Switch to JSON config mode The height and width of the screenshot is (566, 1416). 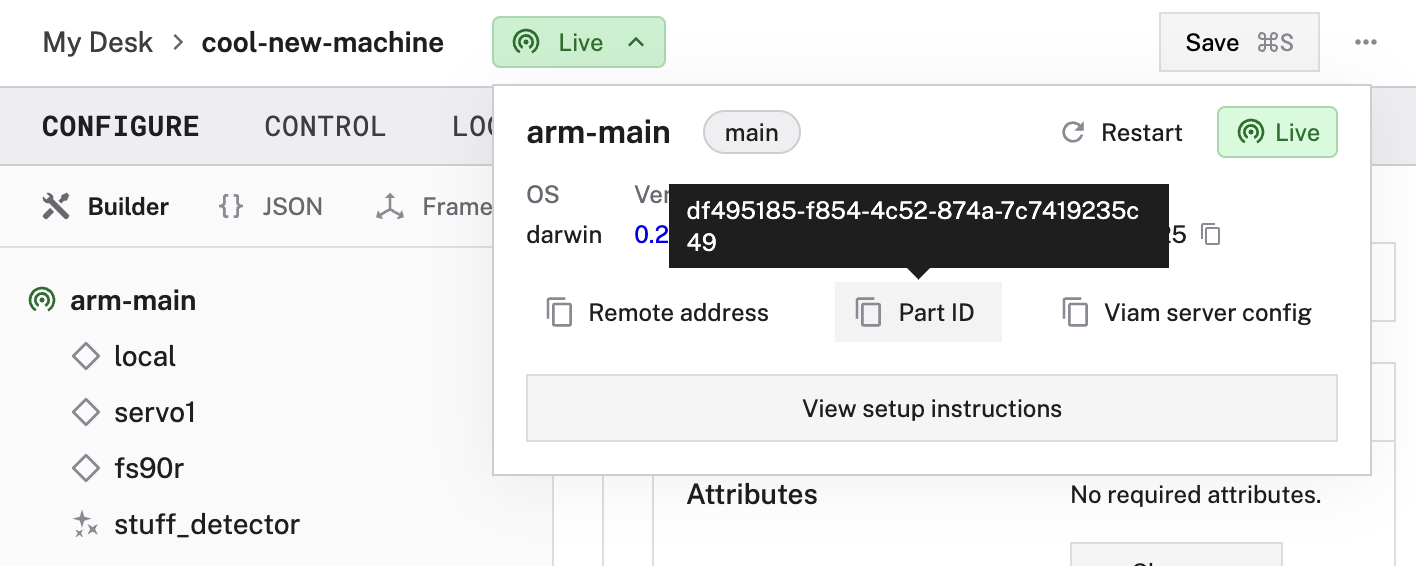click(271, 207)
